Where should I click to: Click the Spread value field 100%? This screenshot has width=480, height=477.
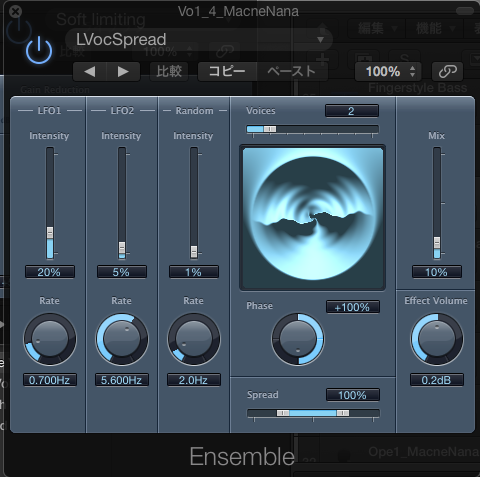pos(353,395)
